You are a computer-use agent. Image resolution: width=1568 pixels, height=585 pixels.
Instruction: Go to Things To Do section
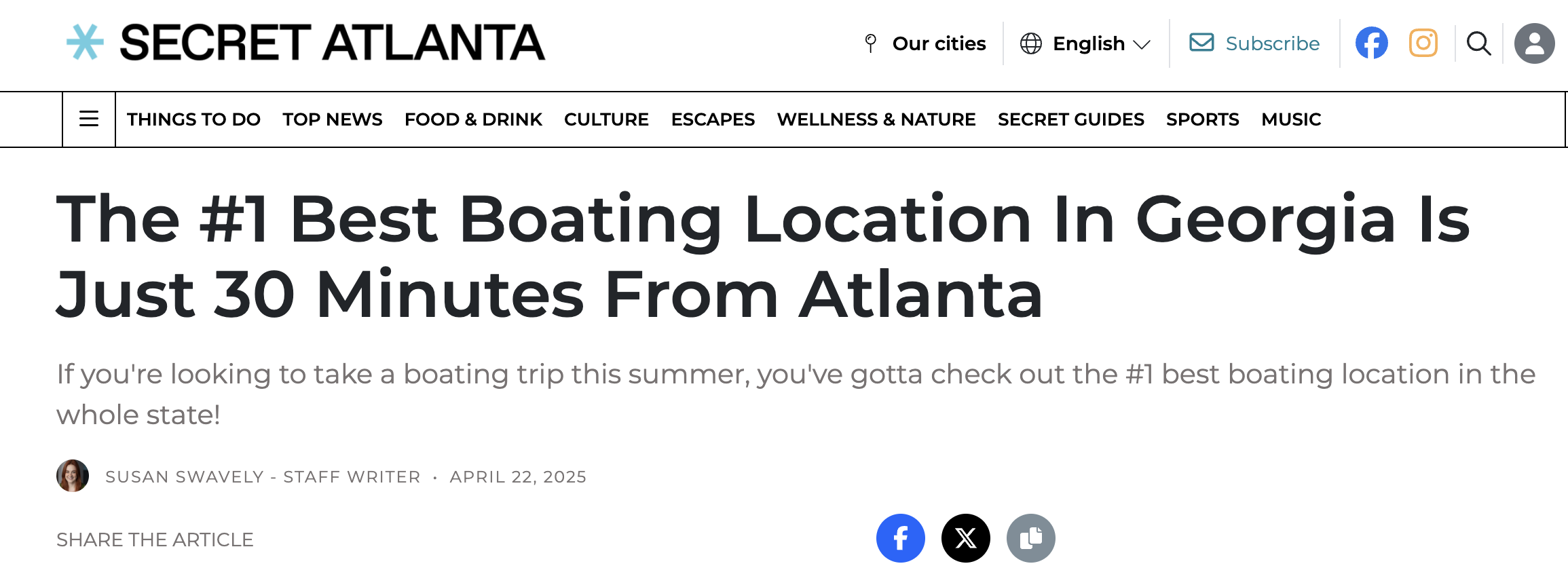(x=193, y=119)
